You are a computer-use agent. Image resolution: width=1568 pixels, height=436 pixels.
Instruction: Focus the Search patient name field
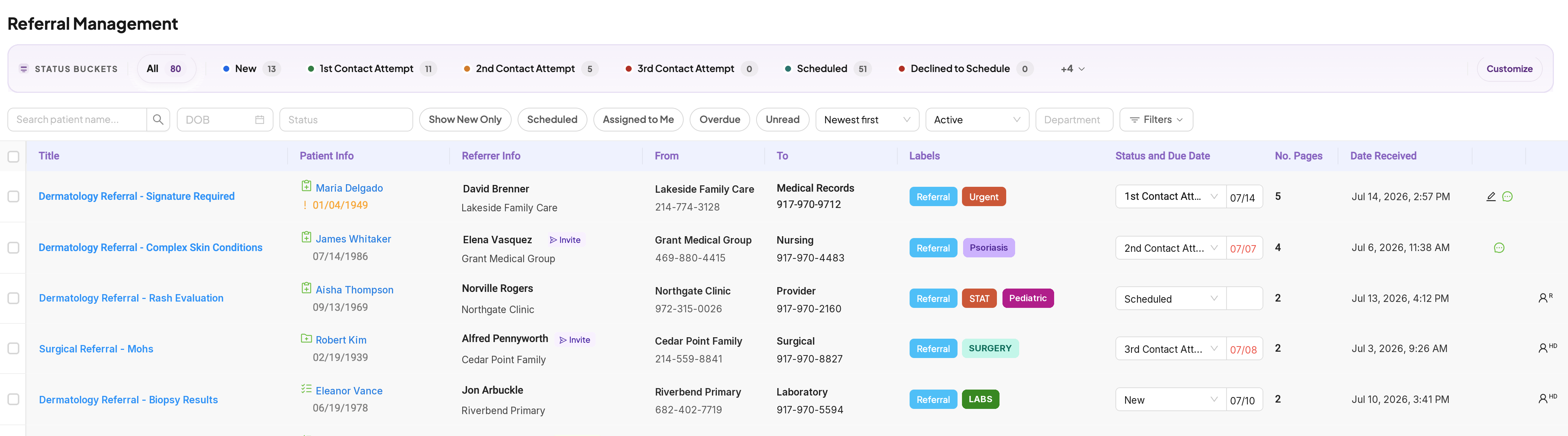point(77,120)
